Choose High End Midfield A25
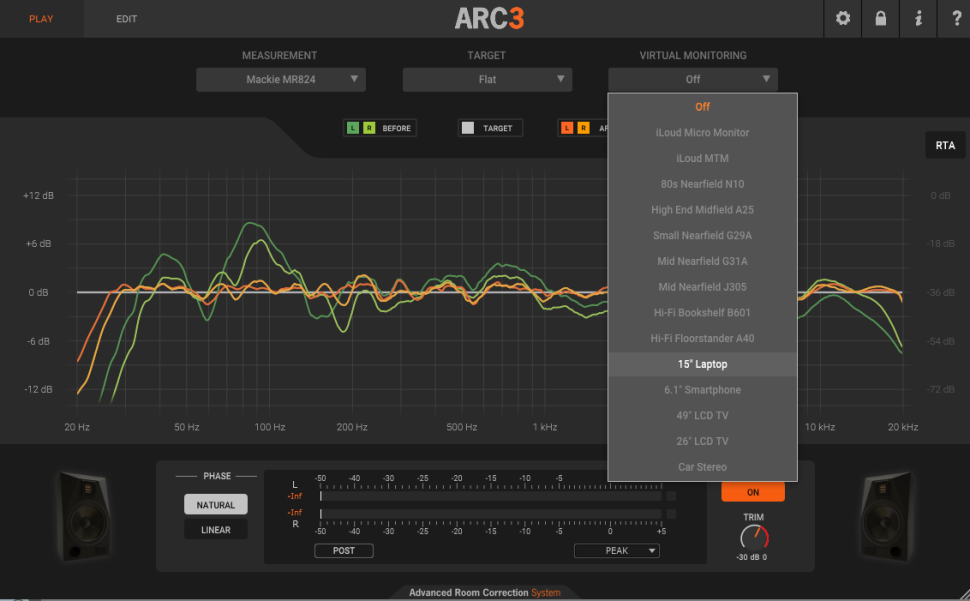This screenshot has height=601, width=970. [702, 210]
